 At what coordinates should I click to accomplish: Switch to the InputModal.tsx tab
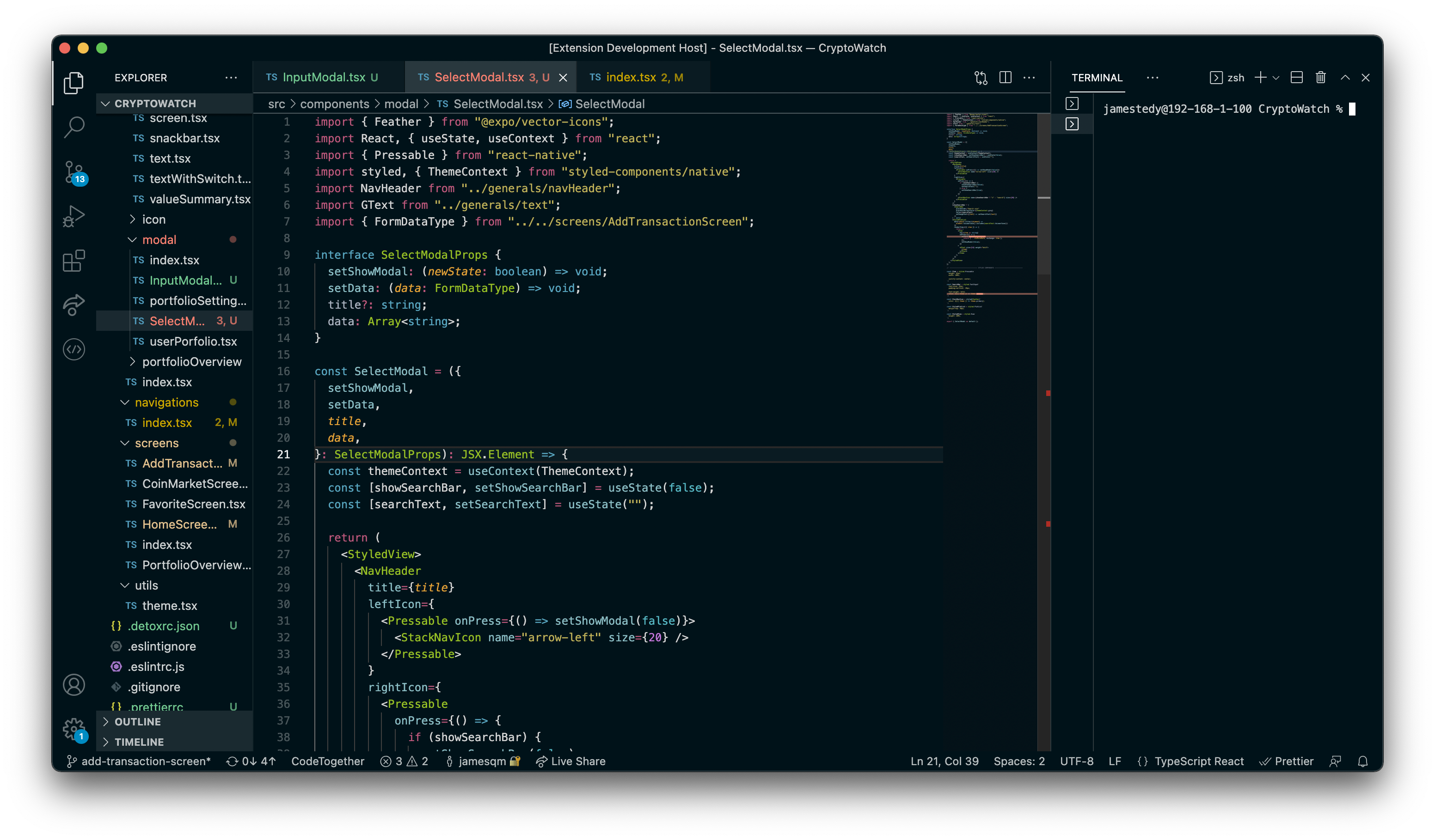point(328,78)
